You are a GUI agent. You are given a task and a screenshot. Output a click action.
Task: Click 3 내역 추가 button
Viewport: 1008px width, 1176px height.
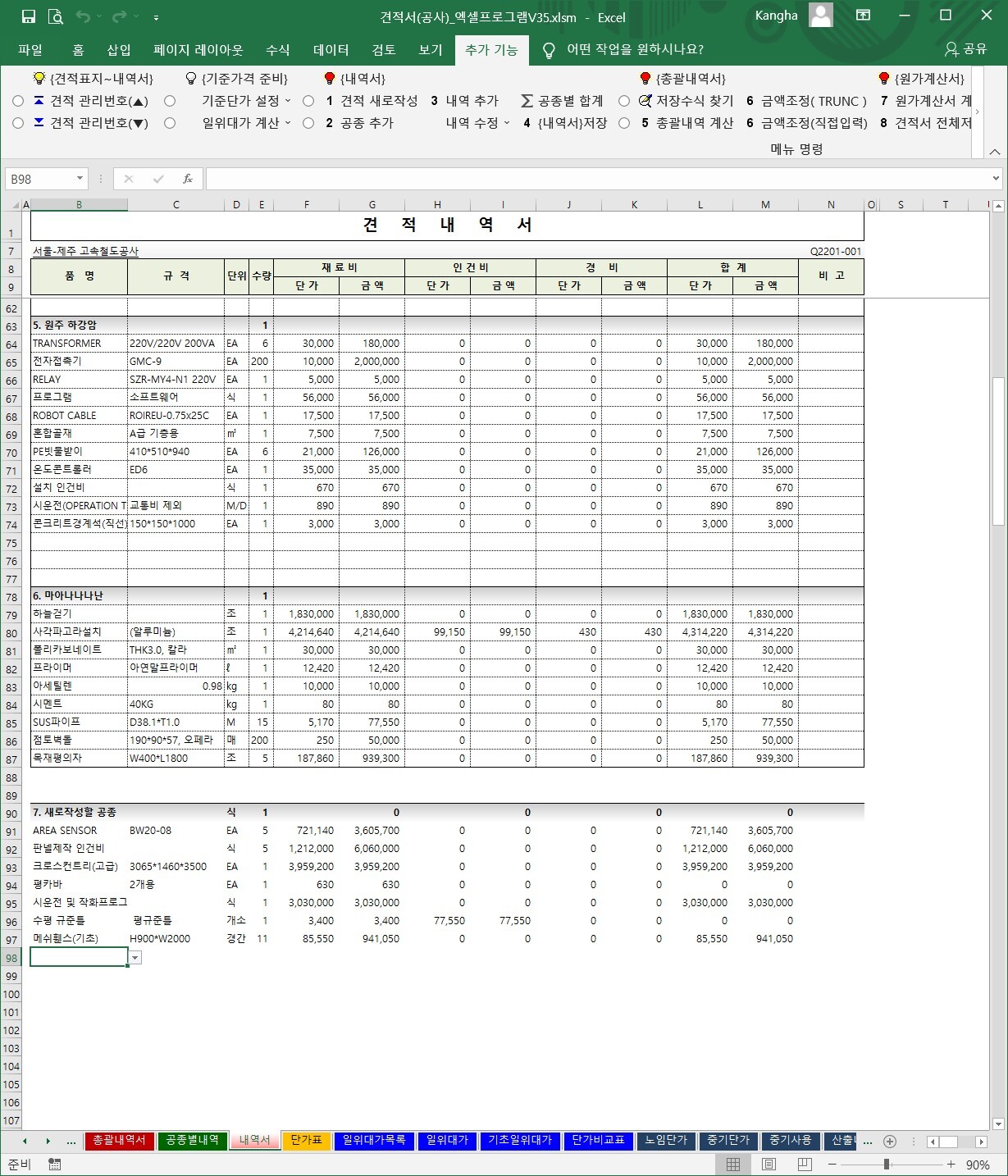tap(465, 101)
